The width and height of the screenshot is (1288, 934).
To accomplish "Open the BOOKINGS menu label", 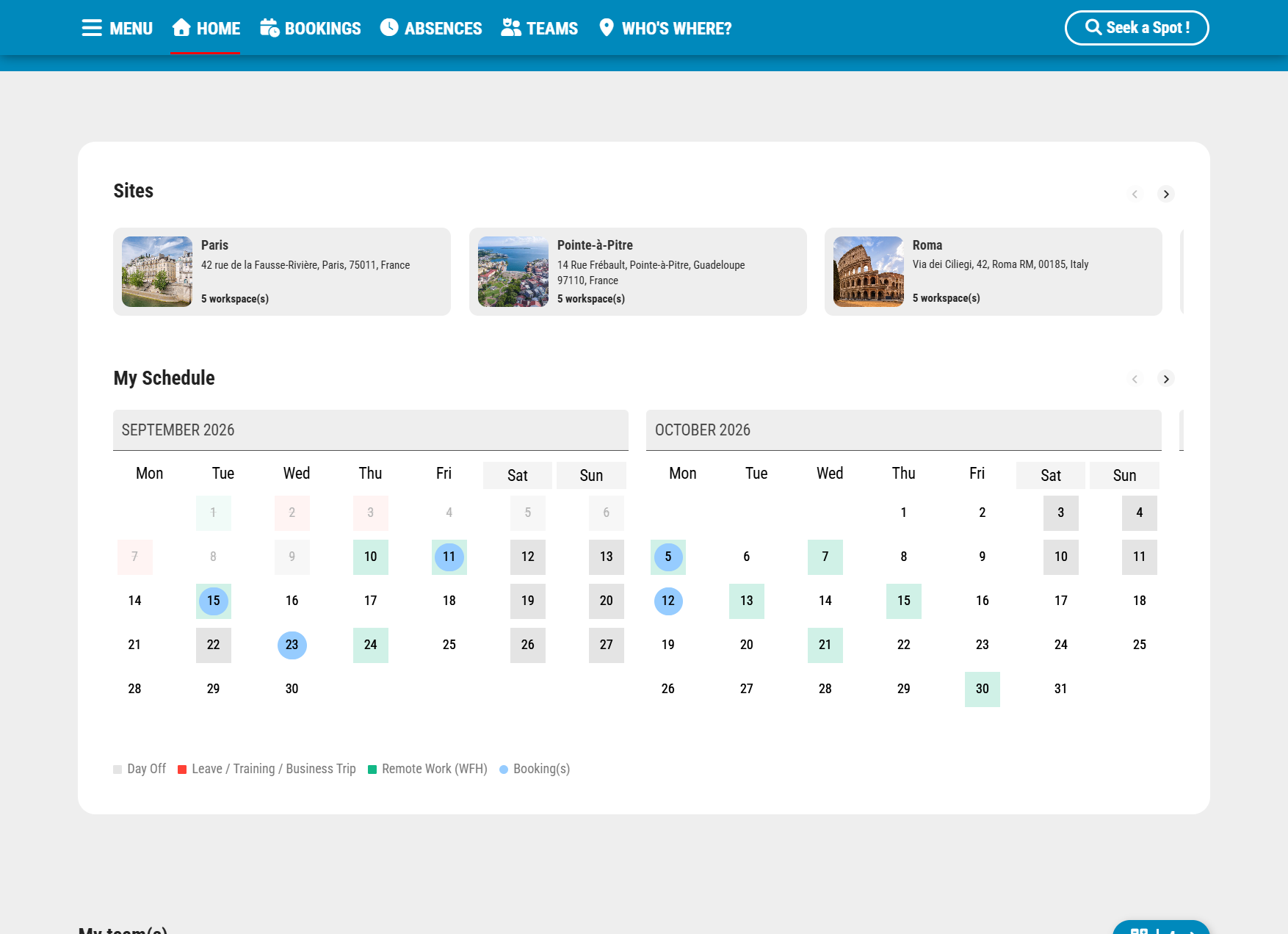I will point(323,29).
